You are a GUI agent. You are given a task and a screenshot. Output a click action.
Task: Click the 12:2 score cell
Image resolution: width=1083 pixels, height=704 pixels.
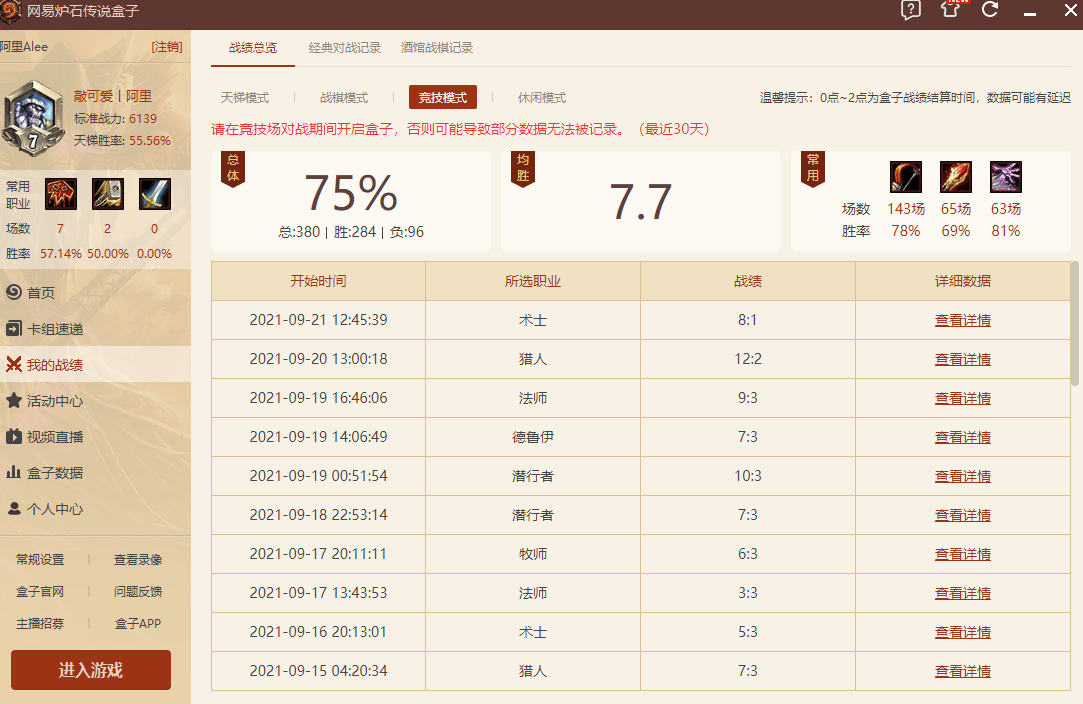pyautogui.click(x=747, y=359)
